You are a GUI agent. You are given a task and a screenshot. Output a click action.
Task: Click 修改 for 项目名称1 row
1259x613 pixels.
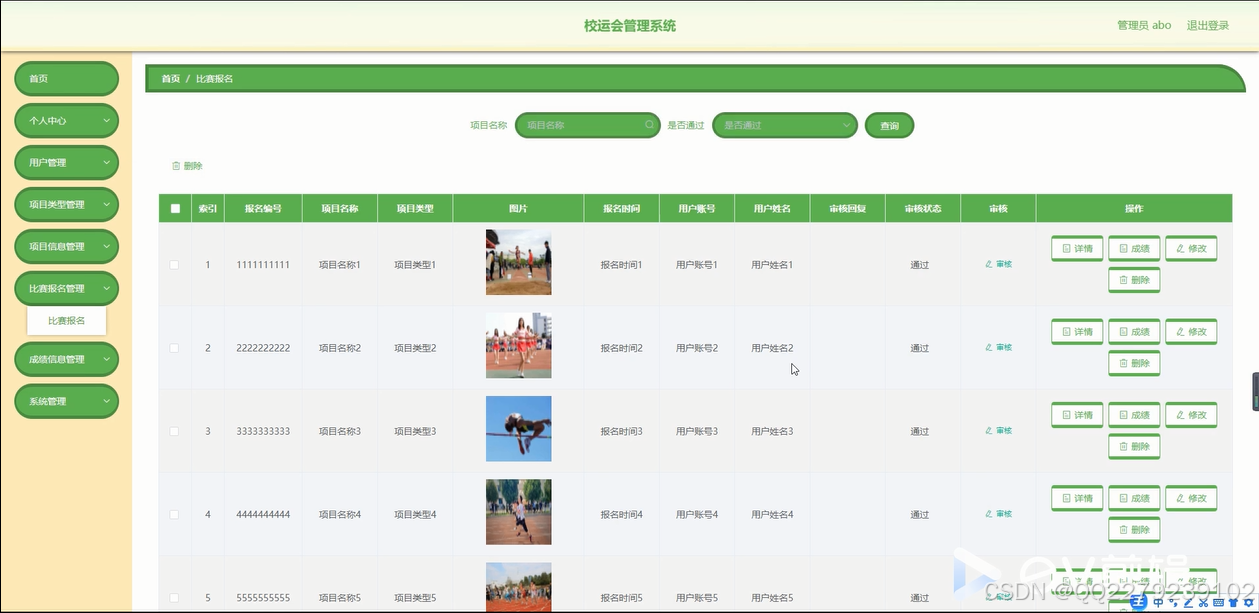pyautogui.click(x=1191, y=248)
